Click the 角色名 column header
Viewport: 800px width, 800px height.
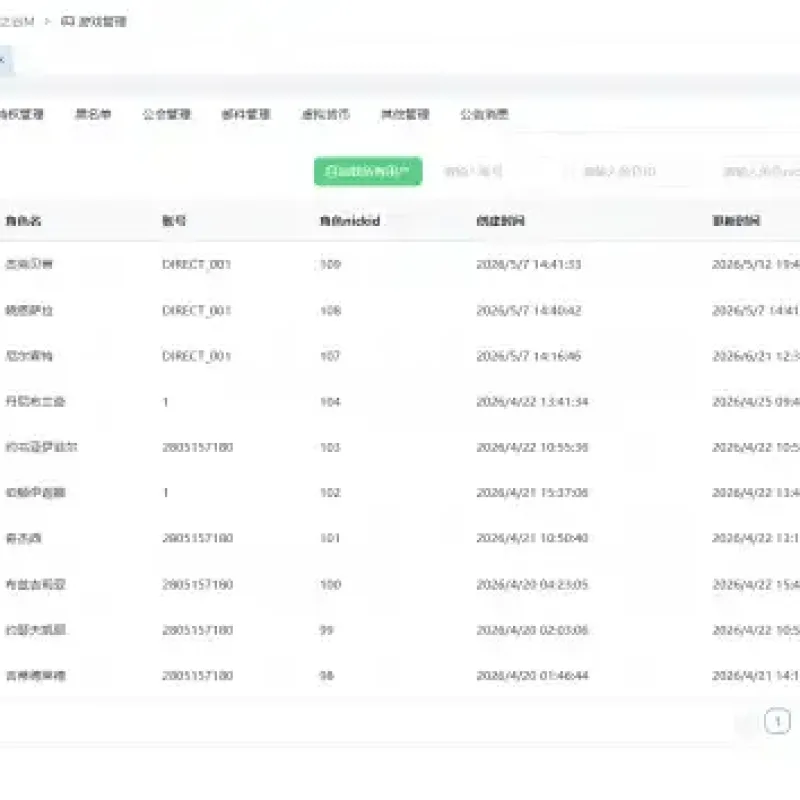tap(23, 220)
